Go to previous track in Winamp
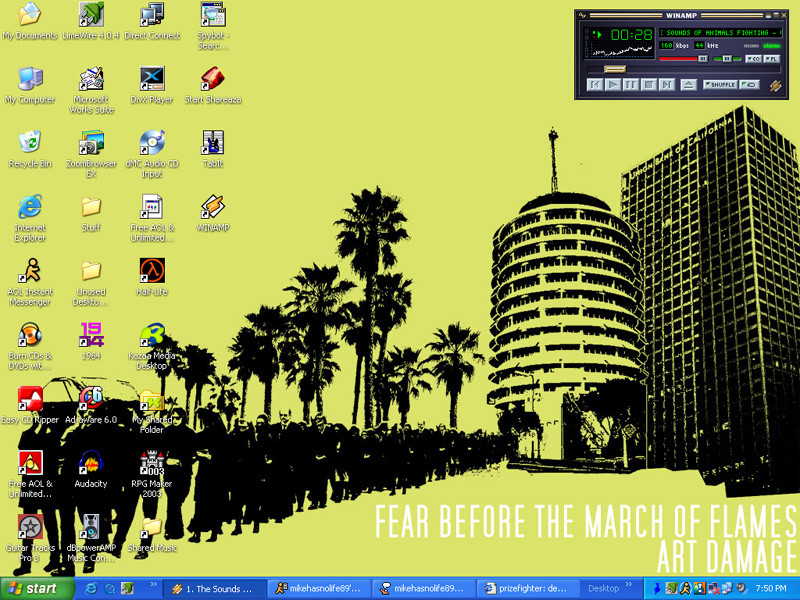The image size is (800, 600). coord(595,85)
